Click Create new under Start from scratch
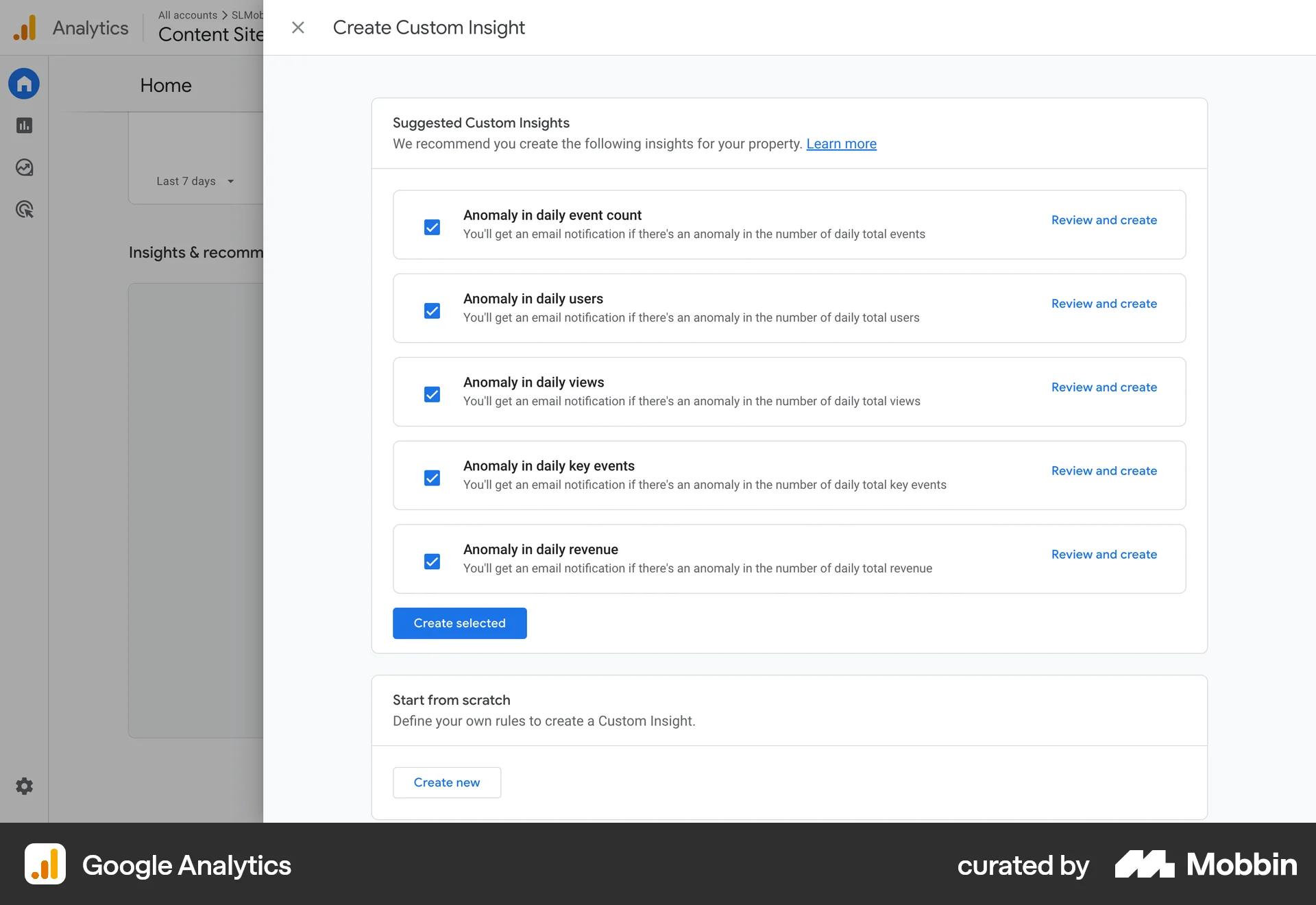Image resolution: width=1316 pixels, height=905 pixels. (x=447, y=782)
